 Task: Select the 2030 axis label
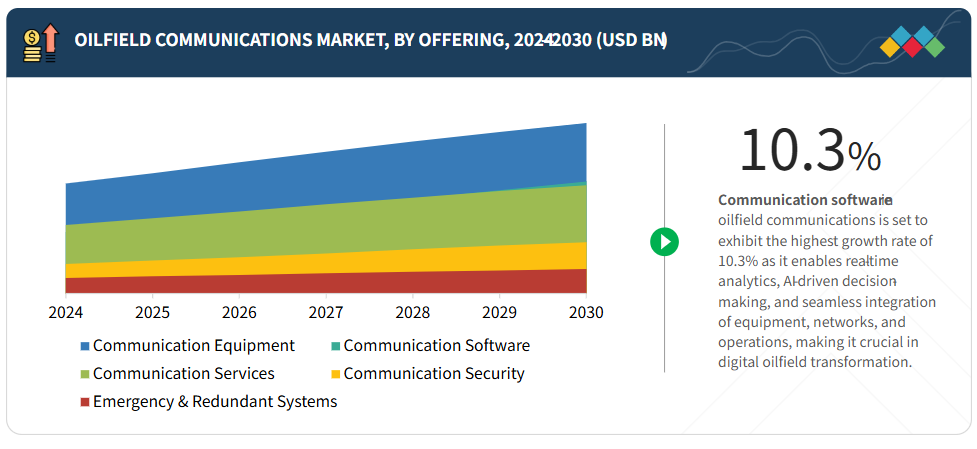pos(586,312)
